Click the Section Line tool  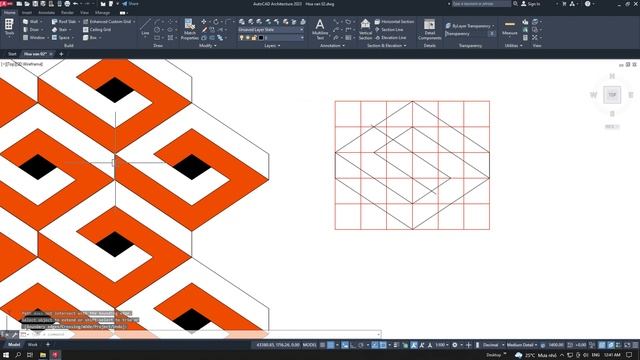[x=389, y=30]
